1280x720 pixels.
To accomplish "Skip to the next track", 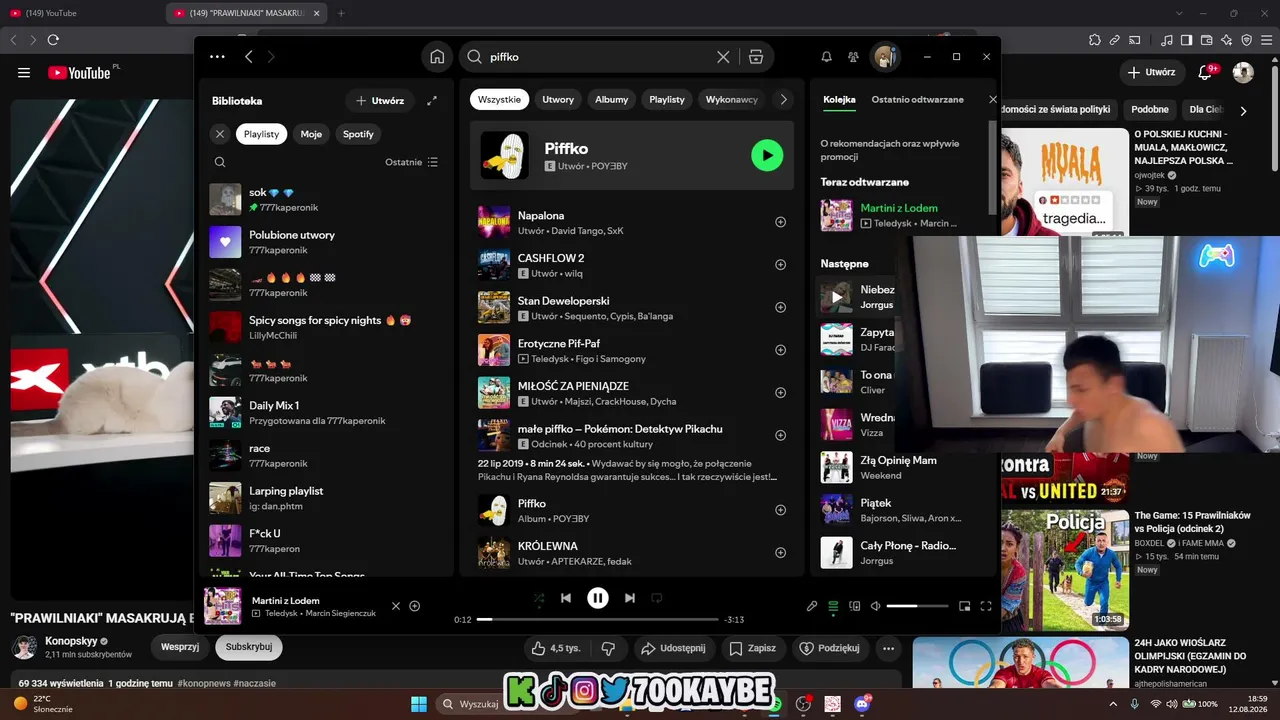I will coord(630,598).
